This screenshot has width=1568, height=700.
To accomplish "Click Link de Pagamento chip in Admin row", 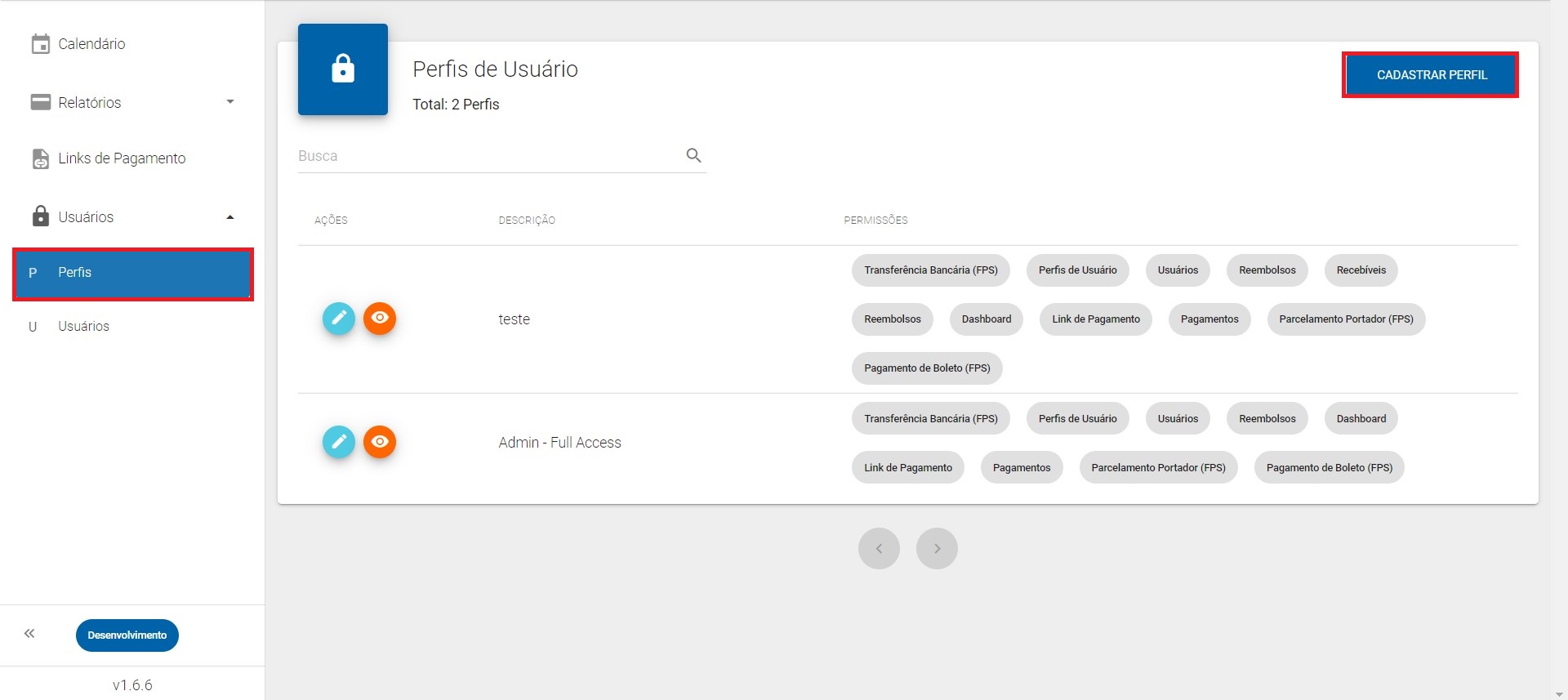I will coord(908,468).
